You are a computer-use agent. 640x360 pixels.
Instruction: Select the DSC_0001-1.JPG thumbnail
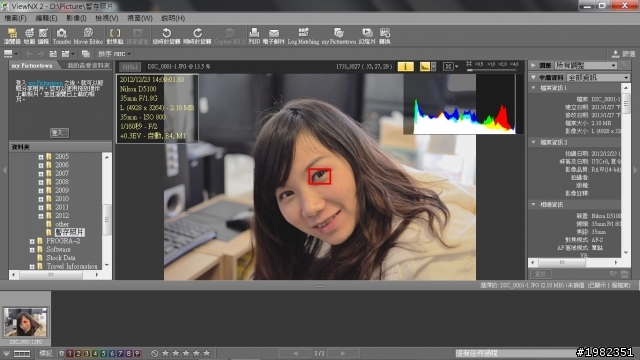25,322
